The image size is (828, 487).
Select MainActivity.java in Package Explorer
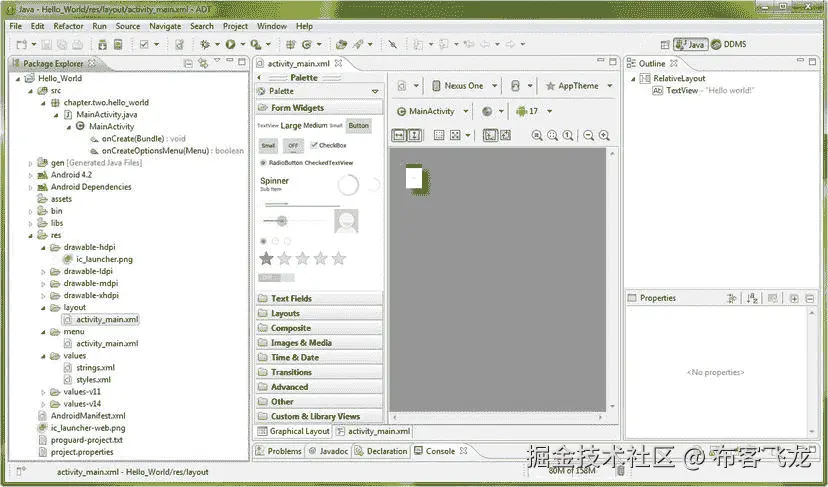point(107,115)
